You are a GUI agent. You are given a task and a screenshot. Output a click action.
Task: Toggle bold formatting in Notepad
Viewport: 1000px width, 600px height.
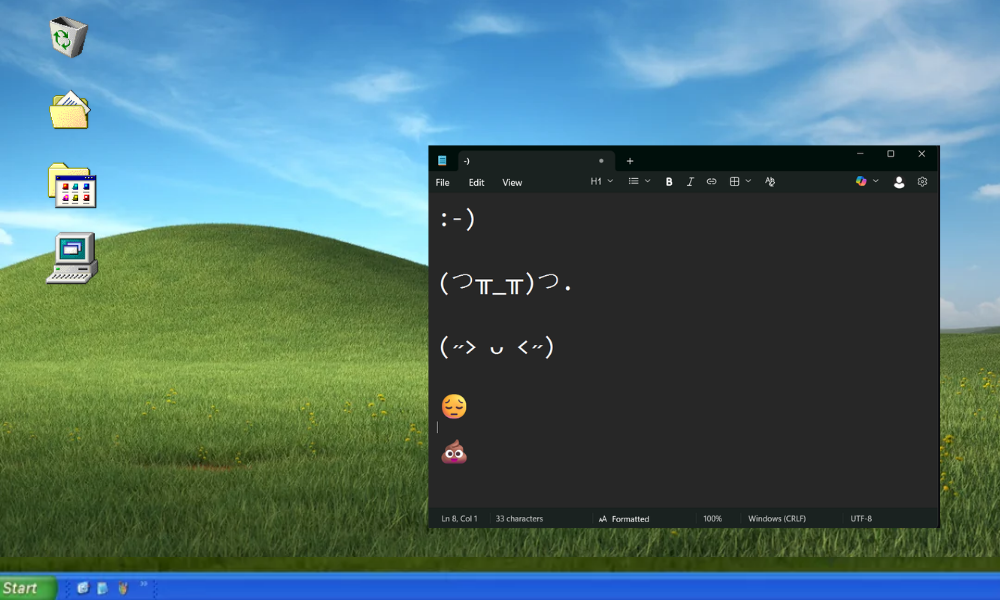tap(668, 182)
